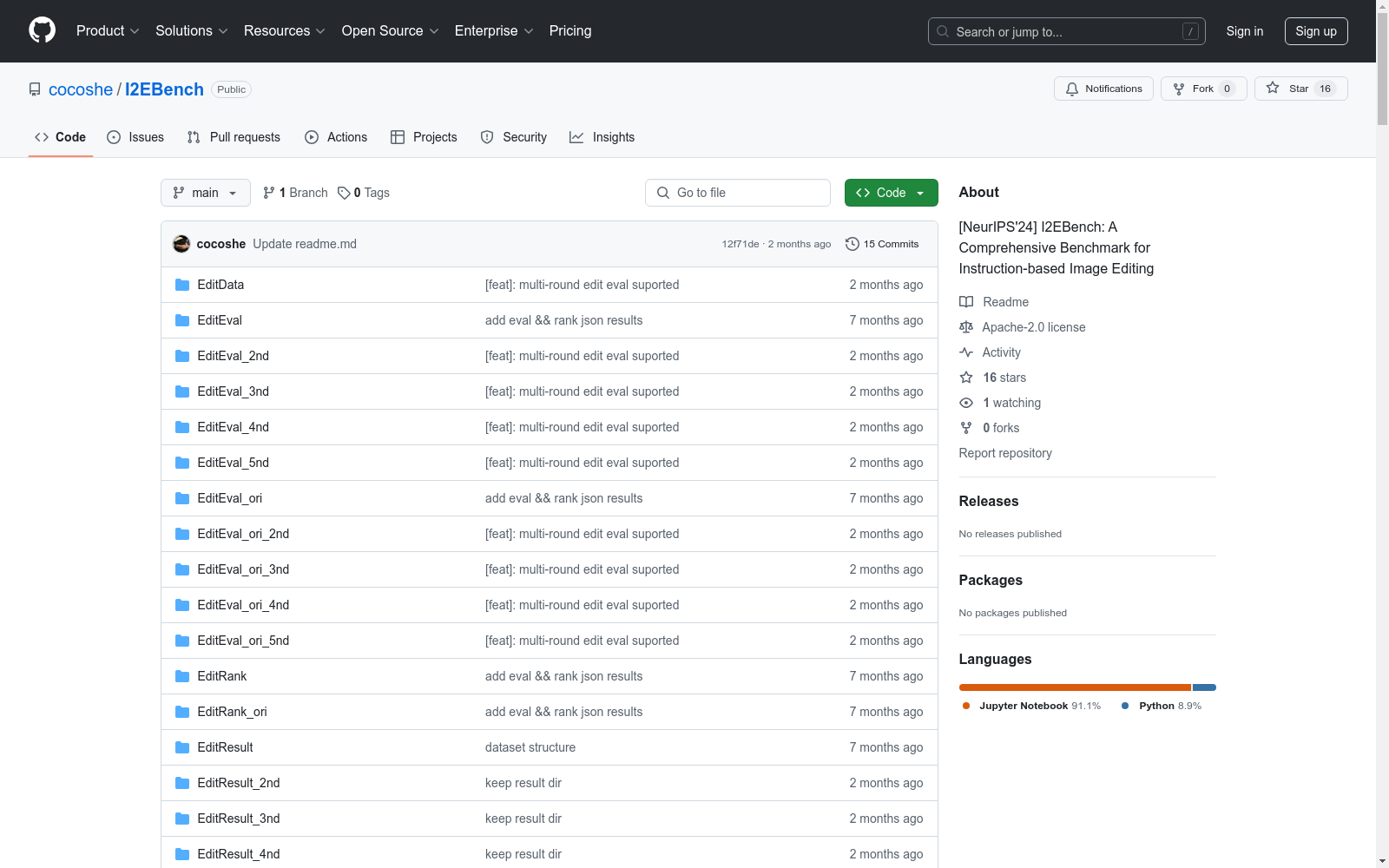This screenshot has height=868, width=1389.
Task: Expand the Enterprise menu
Action: click(x=494, y=31)
